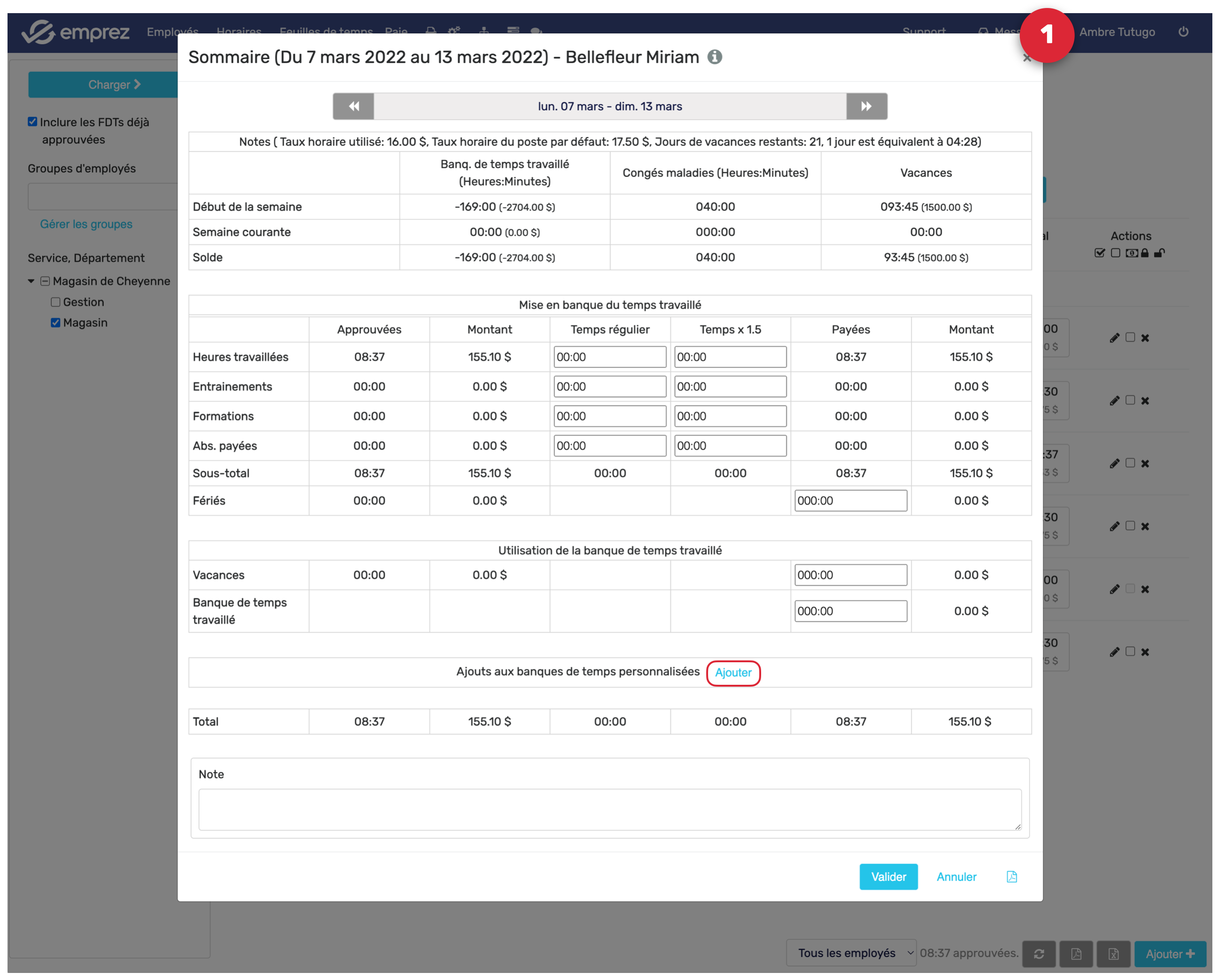
Task: Open the Groupes d'employés selector field
Action: point(102,197)
